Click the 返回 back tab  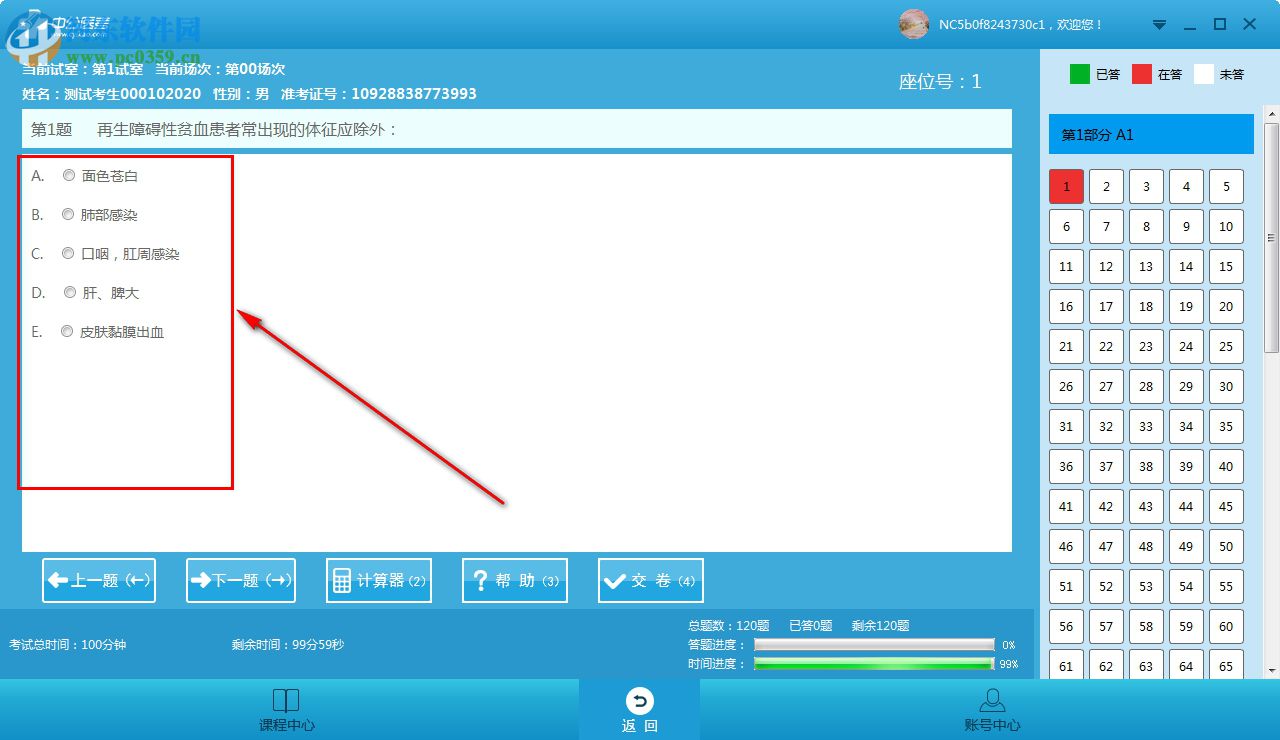640,710
